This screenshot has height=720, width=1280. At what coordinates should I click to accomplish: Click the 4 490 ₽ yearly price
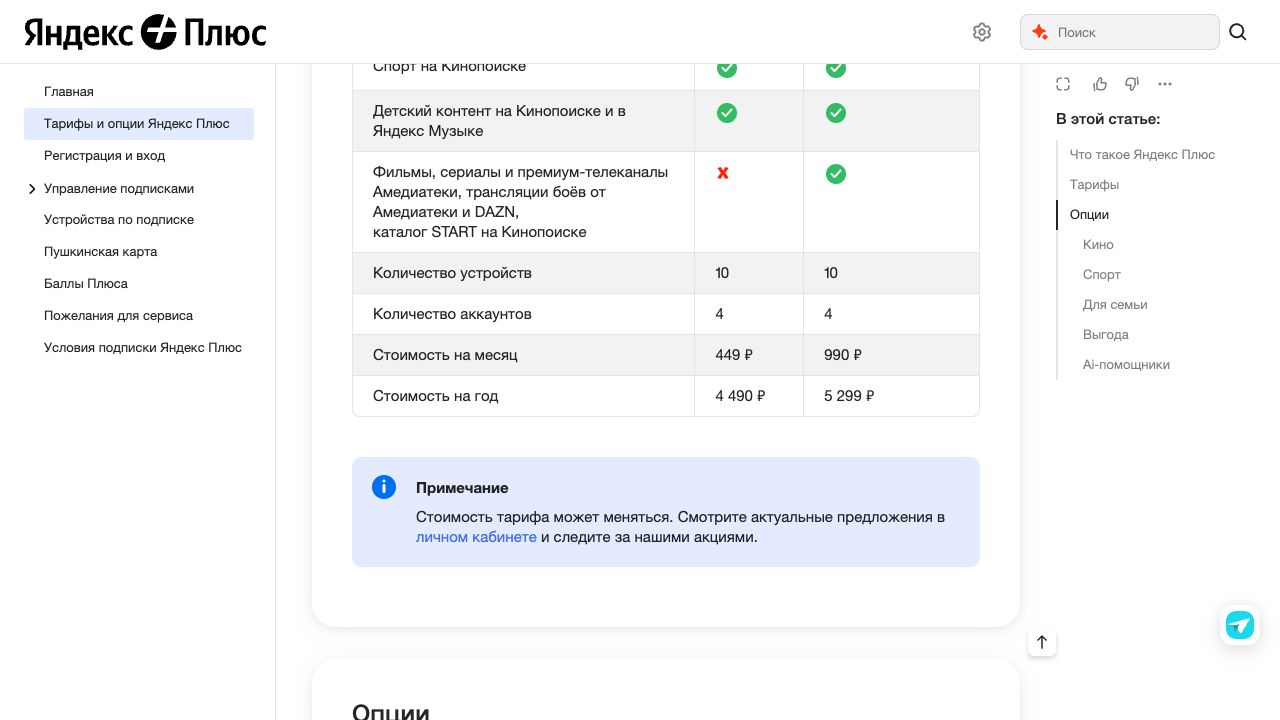click(x=741, y=396)
